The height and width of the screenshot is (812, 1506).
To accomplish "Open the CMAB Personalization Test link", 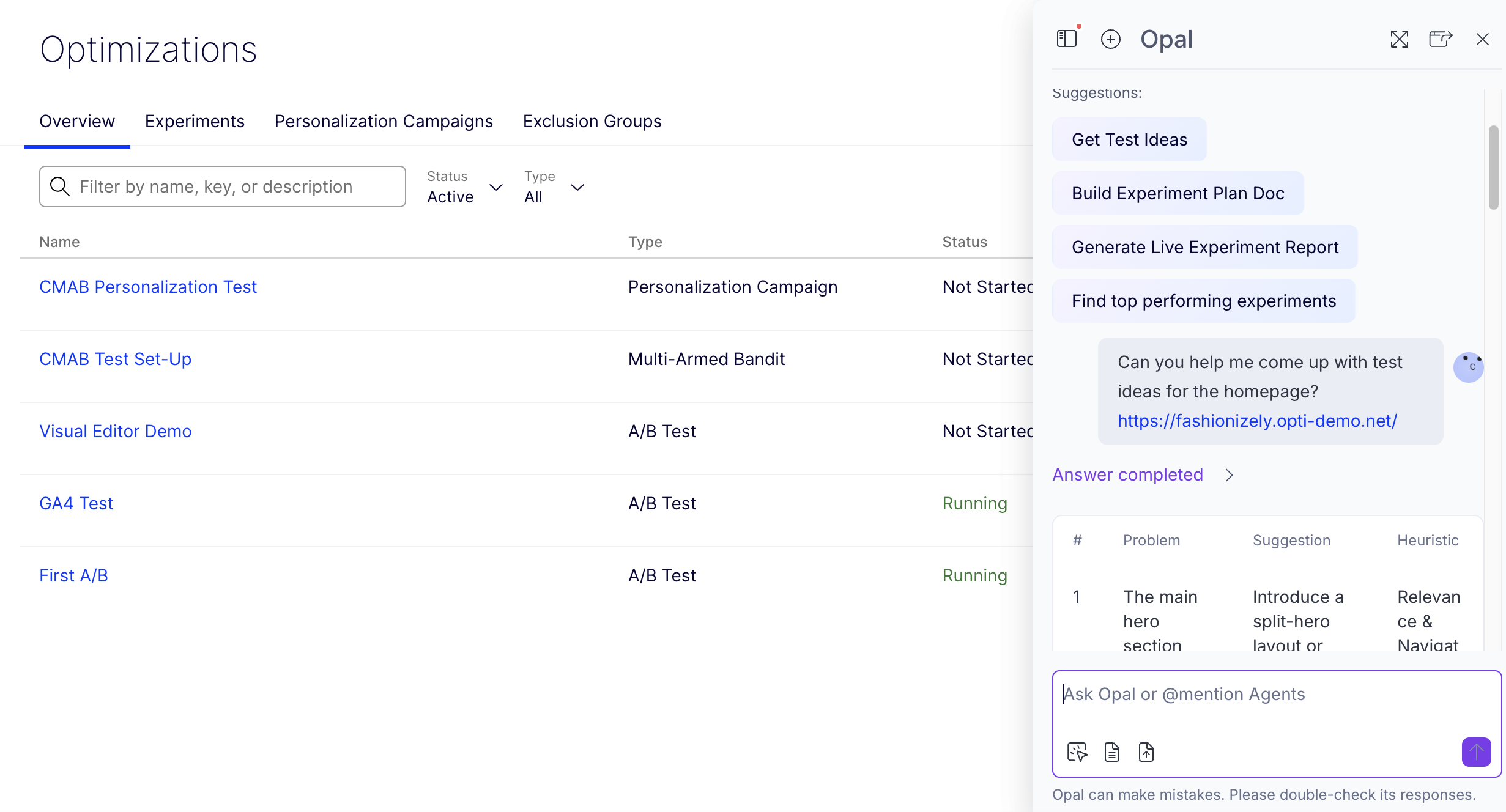I will point(148,287).
